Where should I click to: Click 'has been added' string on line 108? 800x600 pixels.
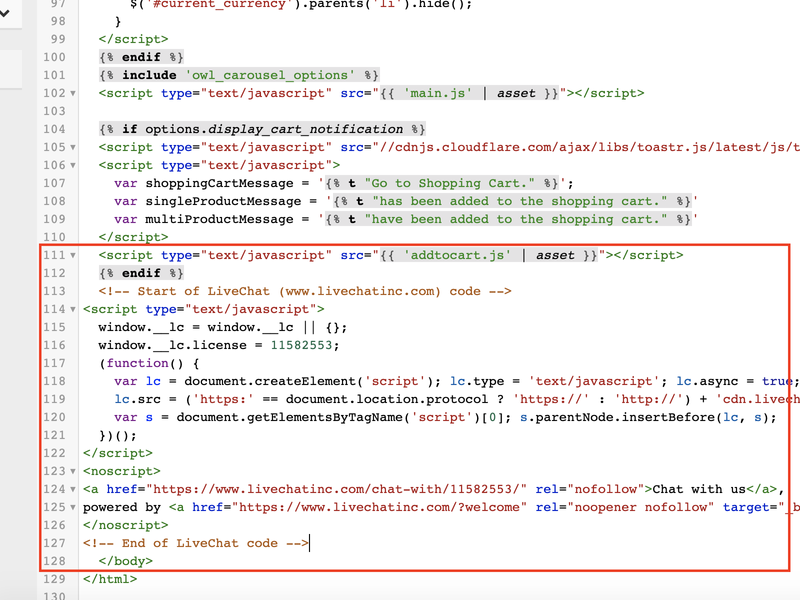click(x=519, y=201)
